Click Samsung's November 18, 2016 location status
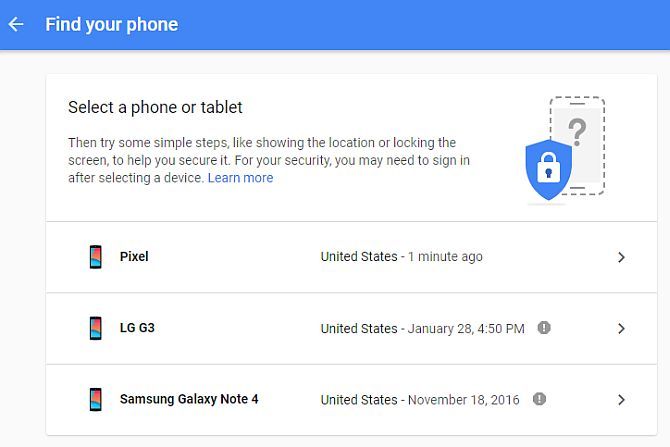 (420, 399)
